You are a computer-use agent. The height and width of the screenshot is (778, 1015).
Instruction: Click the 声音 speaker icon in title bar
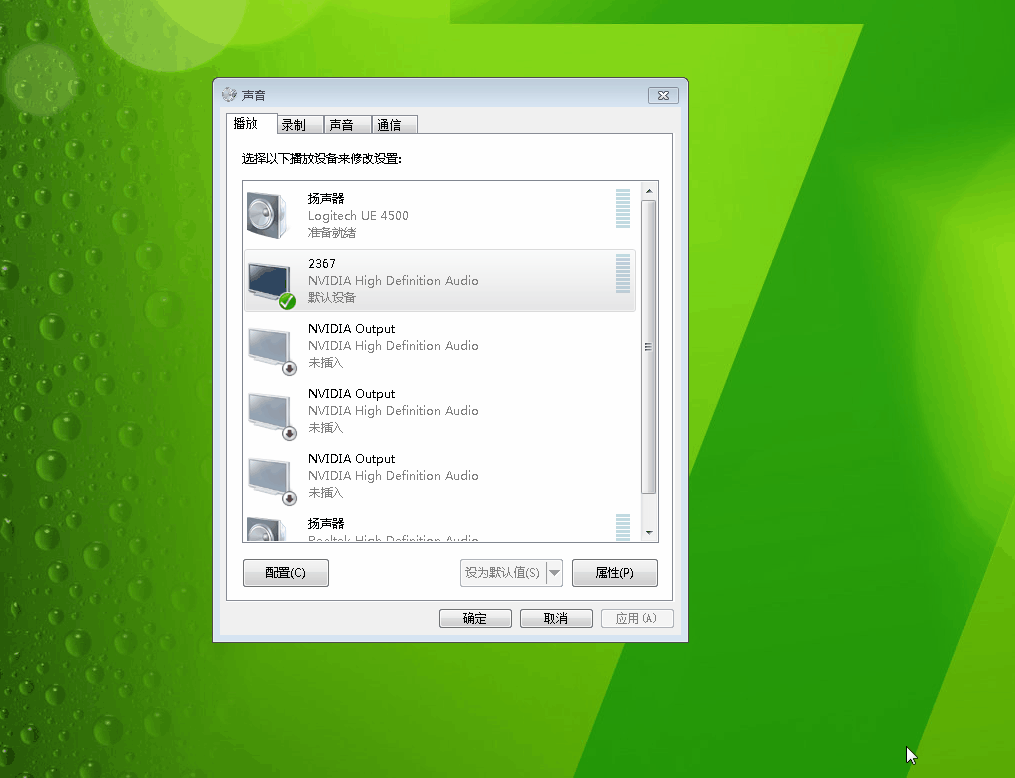[x=229, y=95]
